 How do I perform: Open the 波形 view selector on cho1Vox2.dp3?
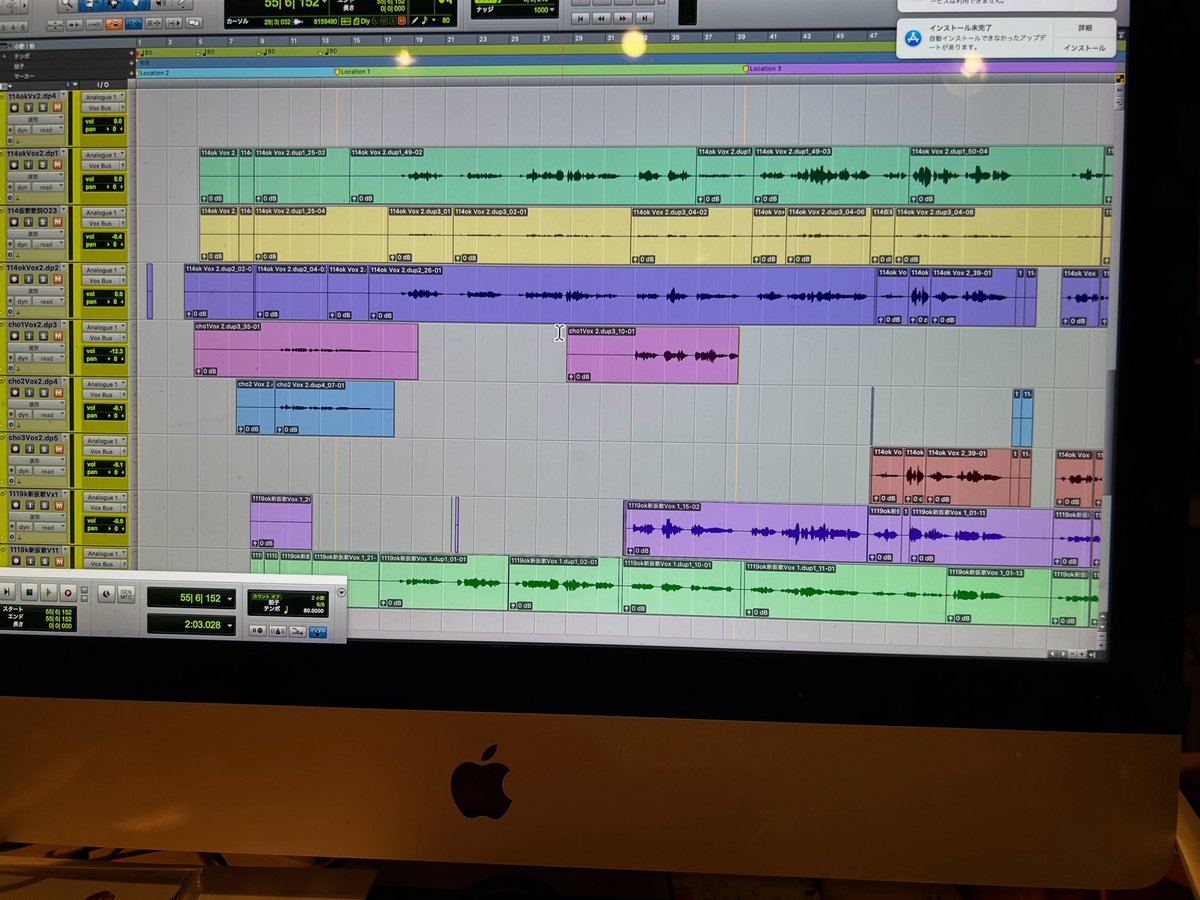pyautogui.click(x=36, y=348)
